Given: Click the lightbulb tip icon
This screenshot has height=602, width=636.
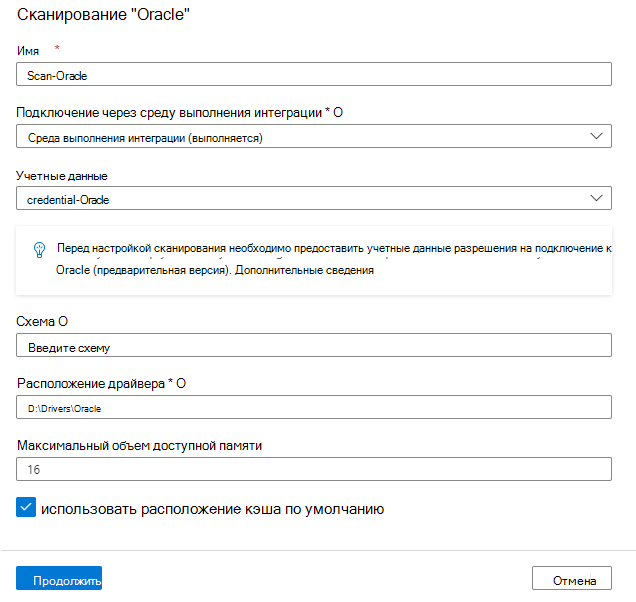Looking at the screenshot, I should pyautogui.click(x=39, y=250).
